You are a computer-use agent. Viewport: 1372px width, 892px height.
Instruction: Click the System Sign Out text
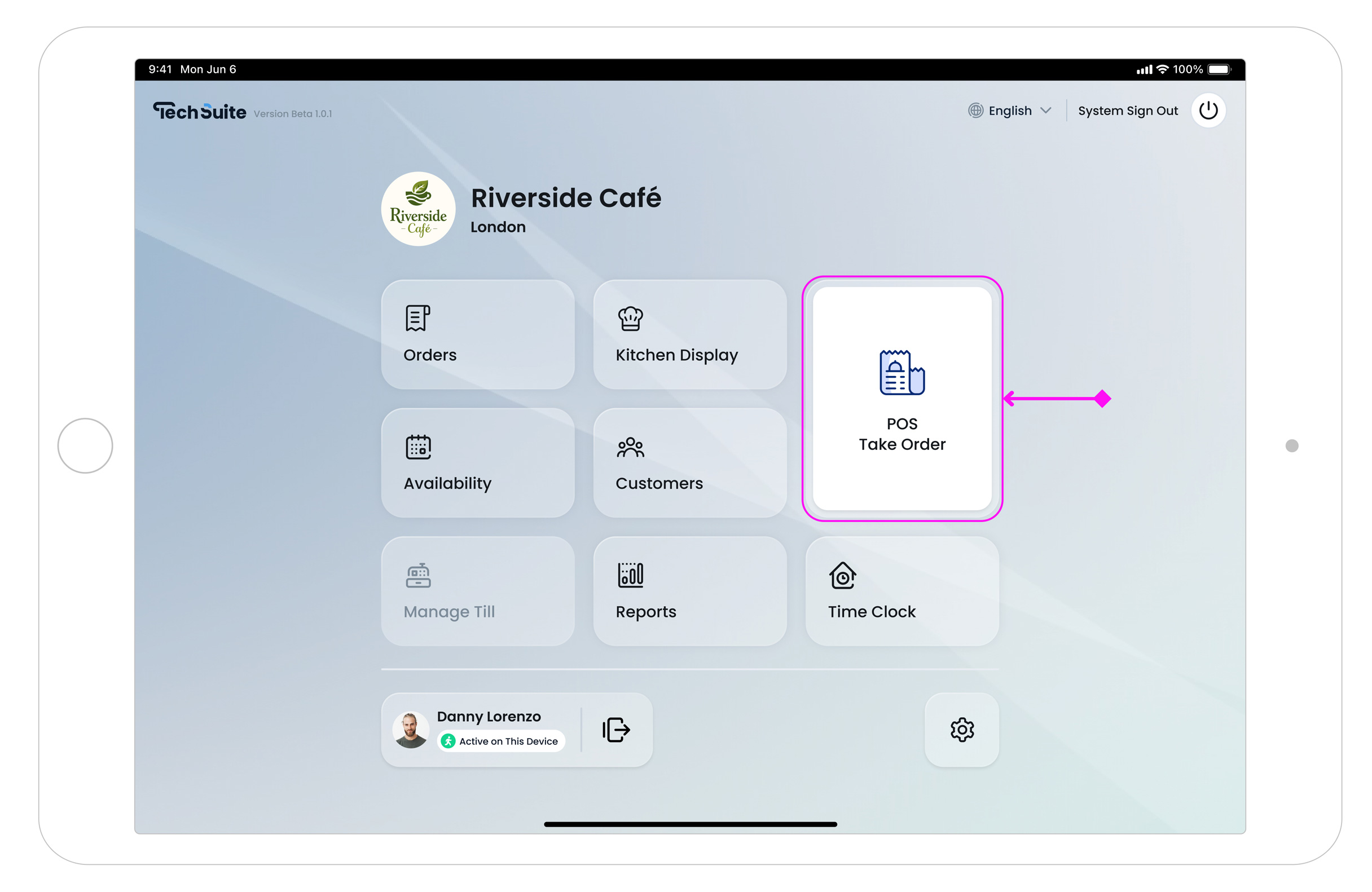(1128, 111)
